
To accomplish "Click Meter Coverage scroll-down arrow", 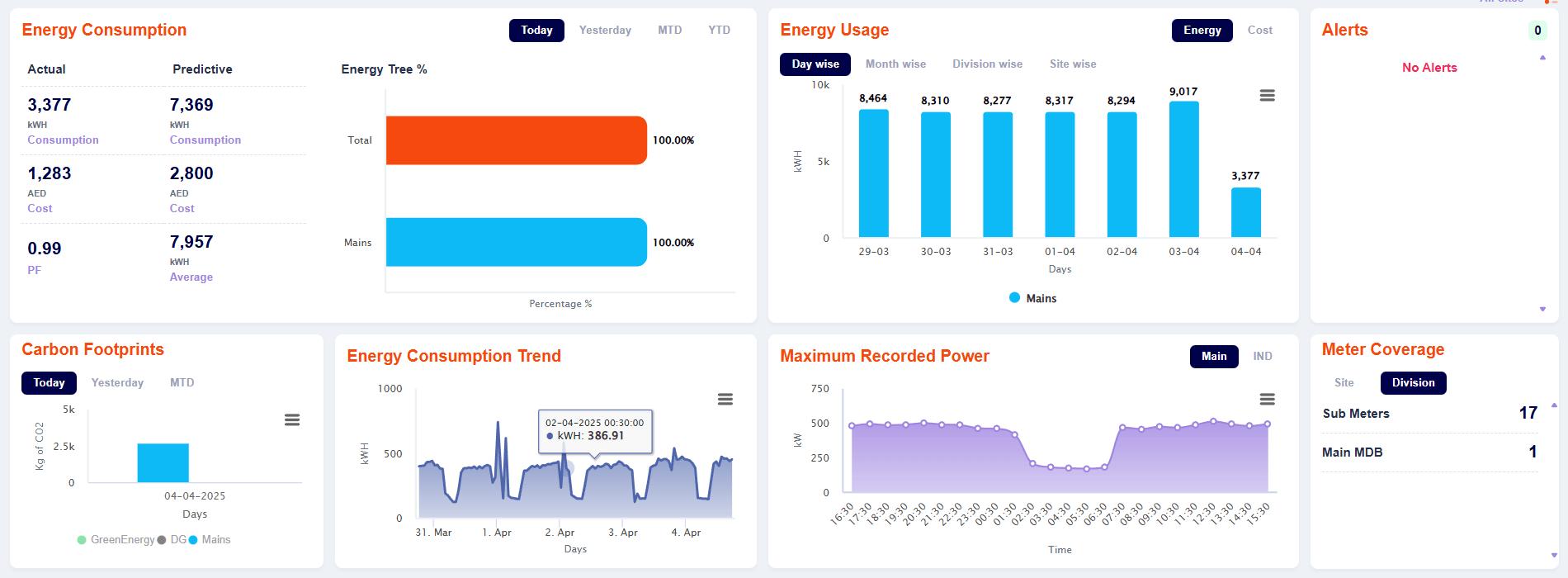I will tap(1554, 555).
